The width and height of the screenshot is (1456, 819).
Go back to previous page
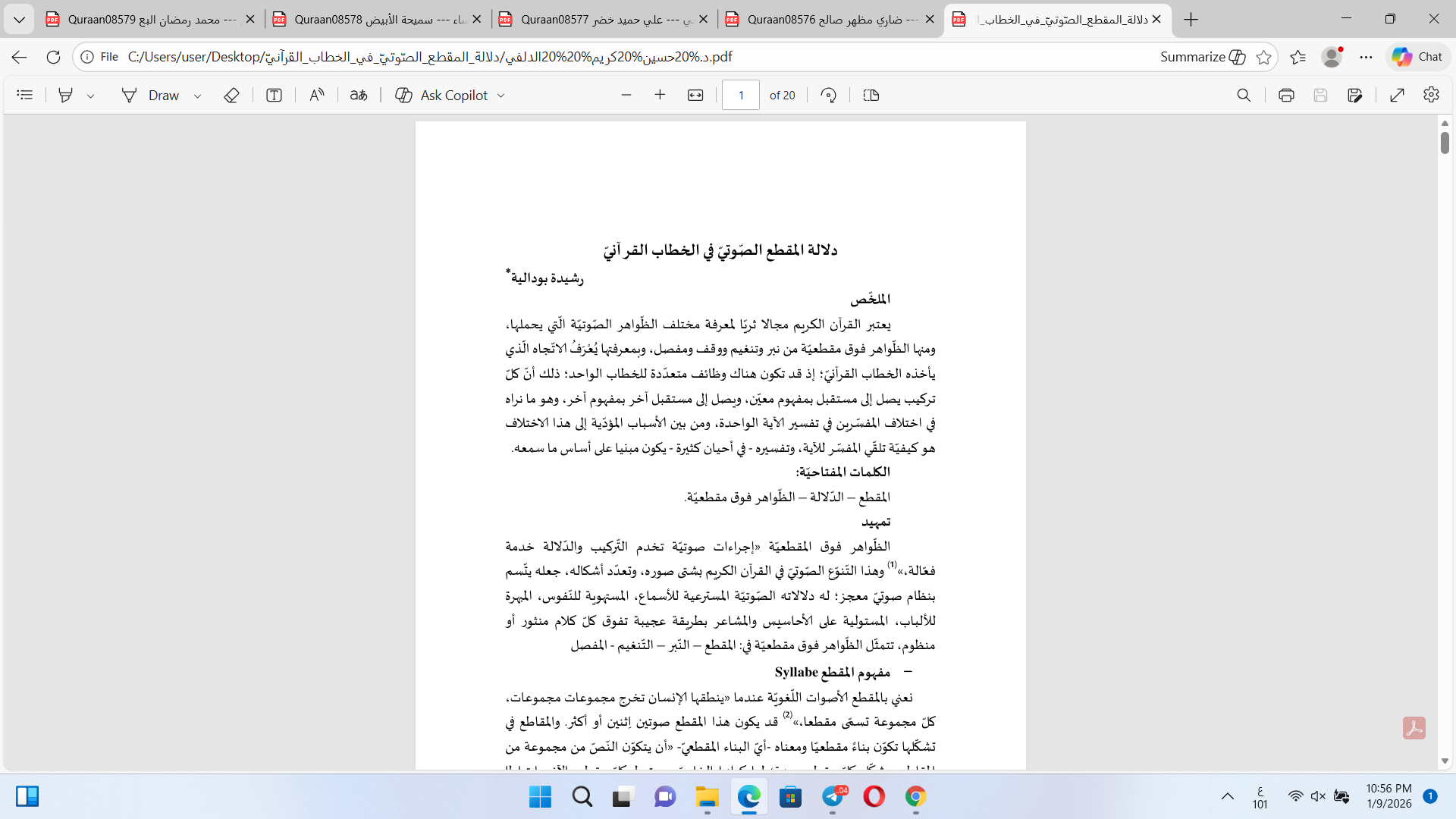20,57
